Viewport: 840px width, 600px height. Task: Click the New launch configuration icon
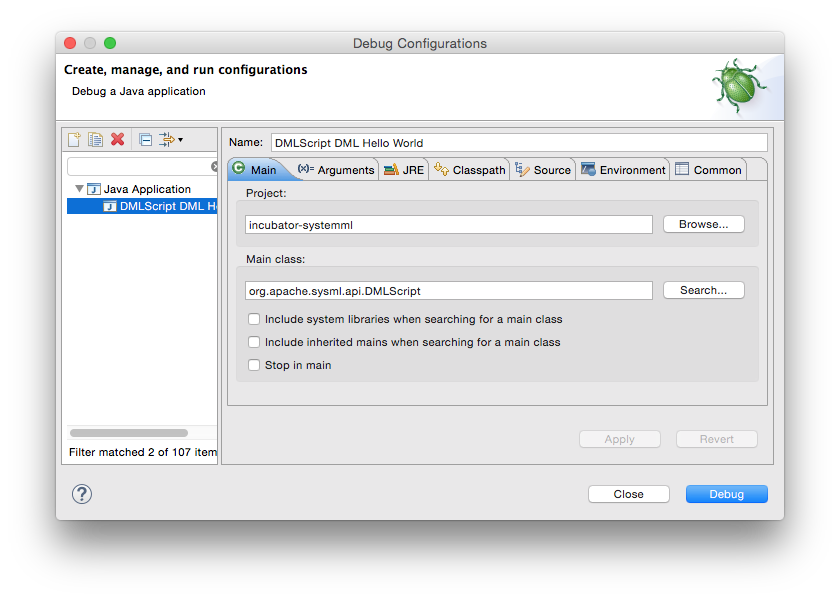tap(73, 140)
